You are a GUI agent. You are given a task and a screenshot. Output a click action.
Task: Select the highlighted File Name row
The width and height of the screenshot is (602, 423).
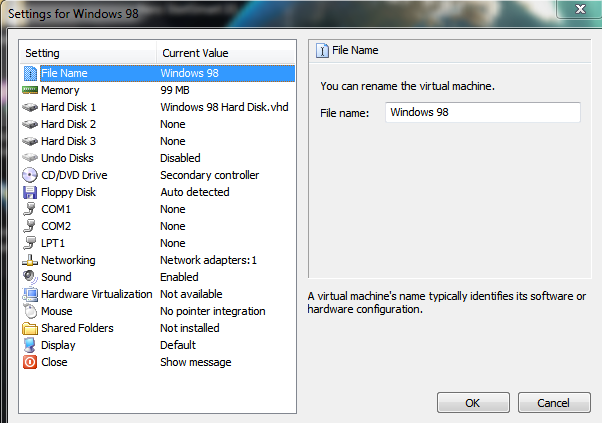157,73
